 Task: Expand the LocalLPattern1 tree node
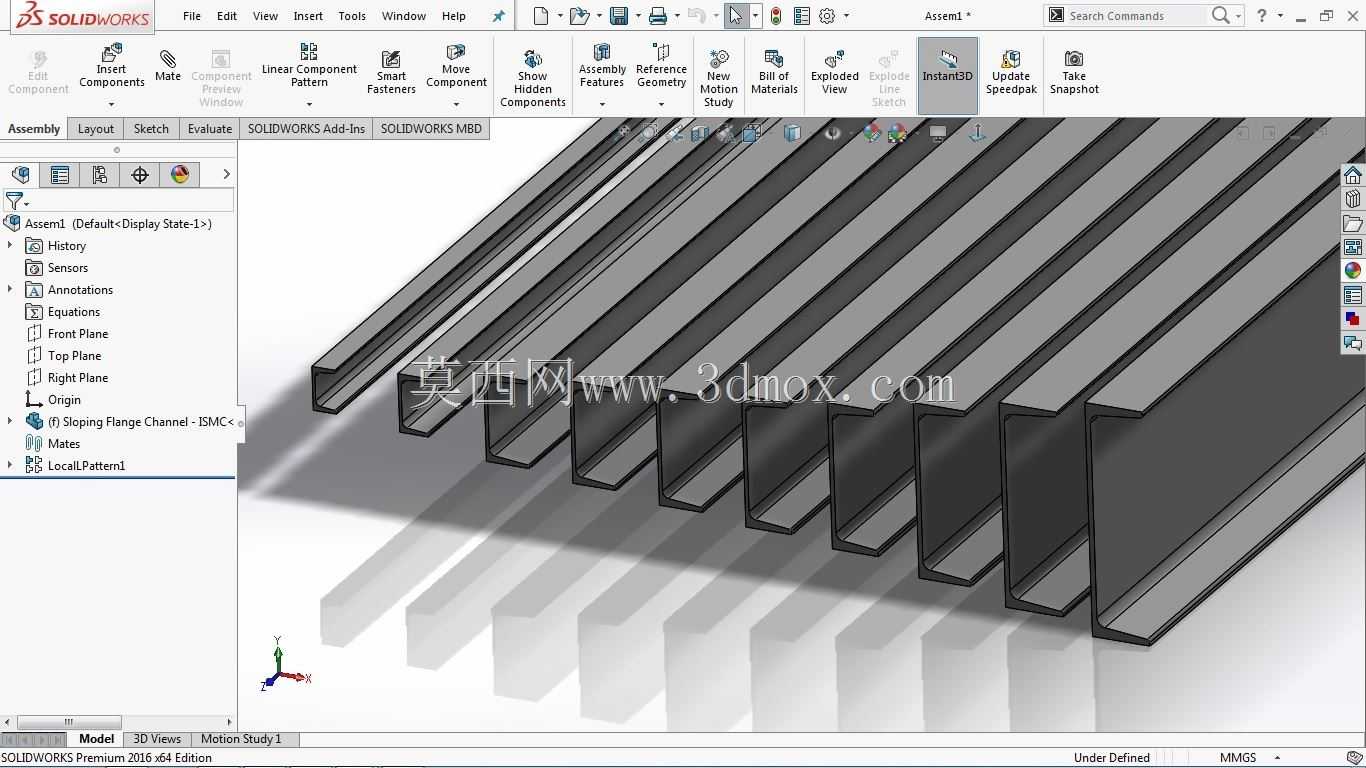tap(10, 465)
